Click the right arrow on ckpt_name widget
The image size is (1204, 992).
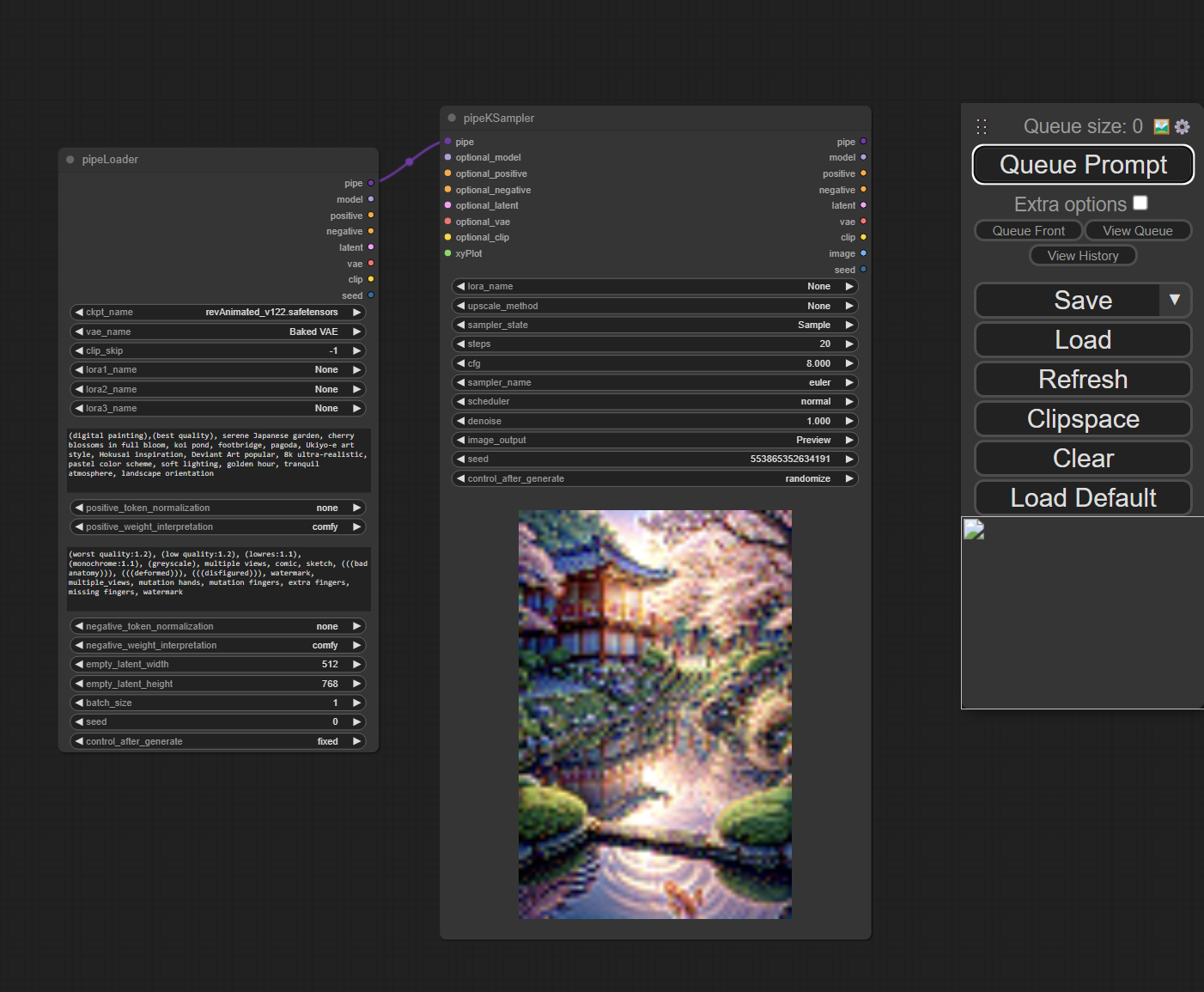357,312
